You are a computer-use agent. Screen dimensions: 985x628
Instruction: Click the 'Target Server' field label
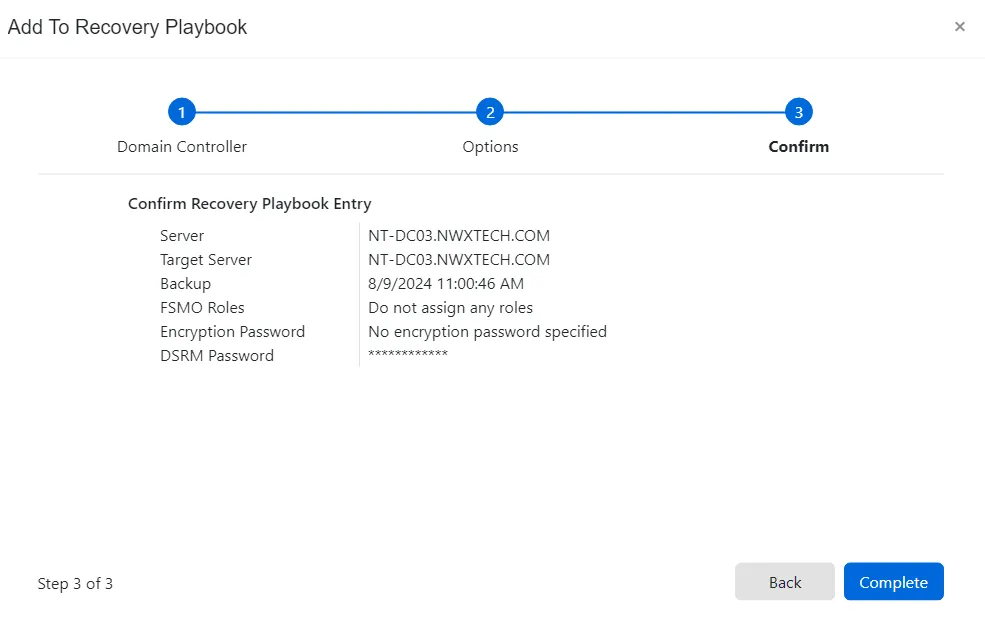(205, 259)
